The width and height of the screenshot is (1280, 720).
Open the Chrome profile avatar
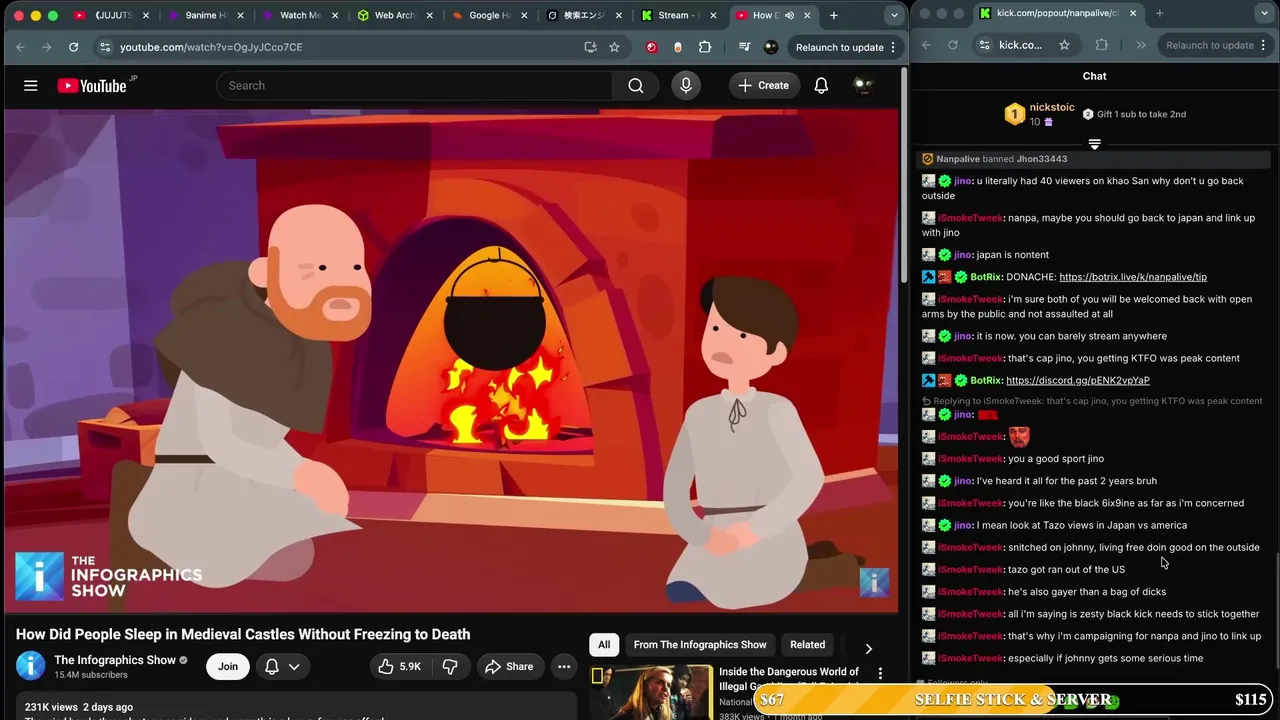tap(771, 47)
